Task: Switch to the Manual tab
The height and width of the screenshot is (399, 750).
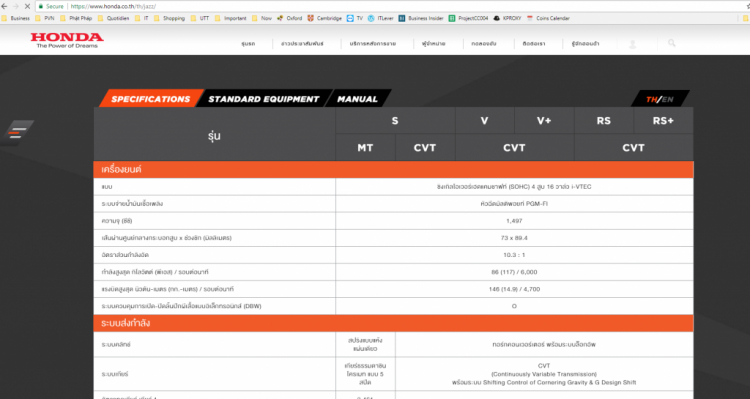Action: (357, 99)
